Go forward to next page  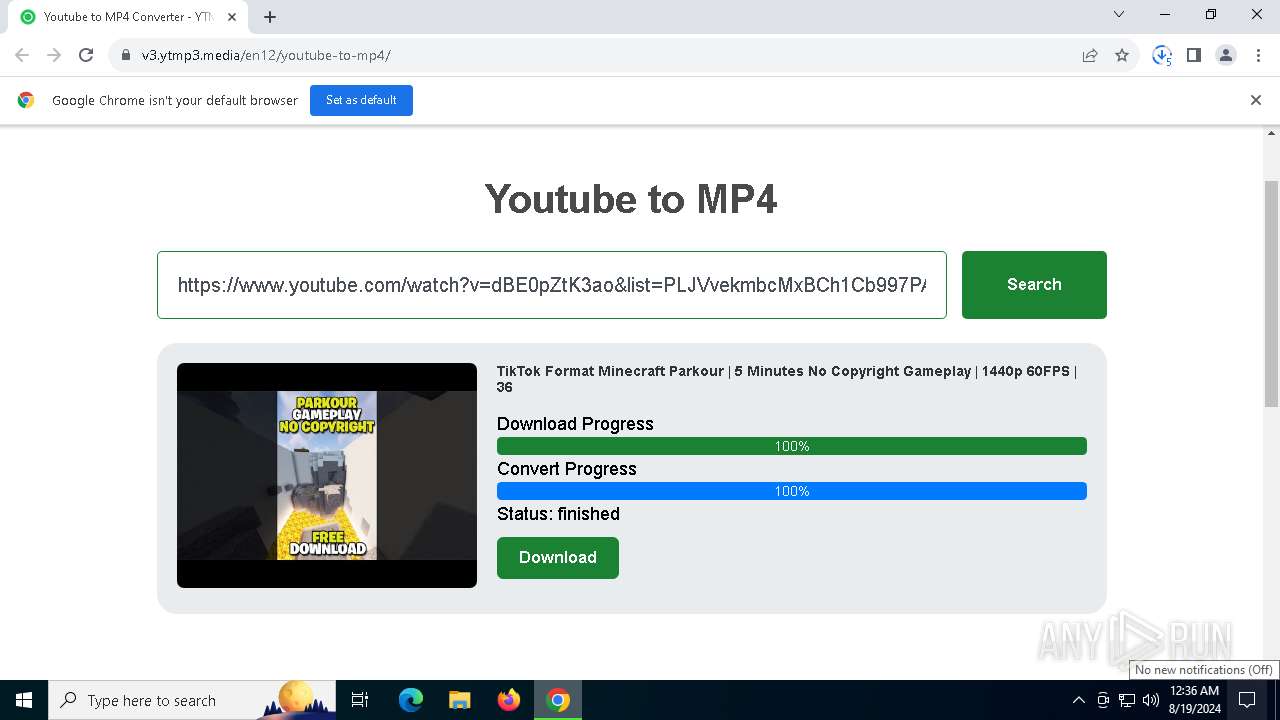tap(54, 55)
